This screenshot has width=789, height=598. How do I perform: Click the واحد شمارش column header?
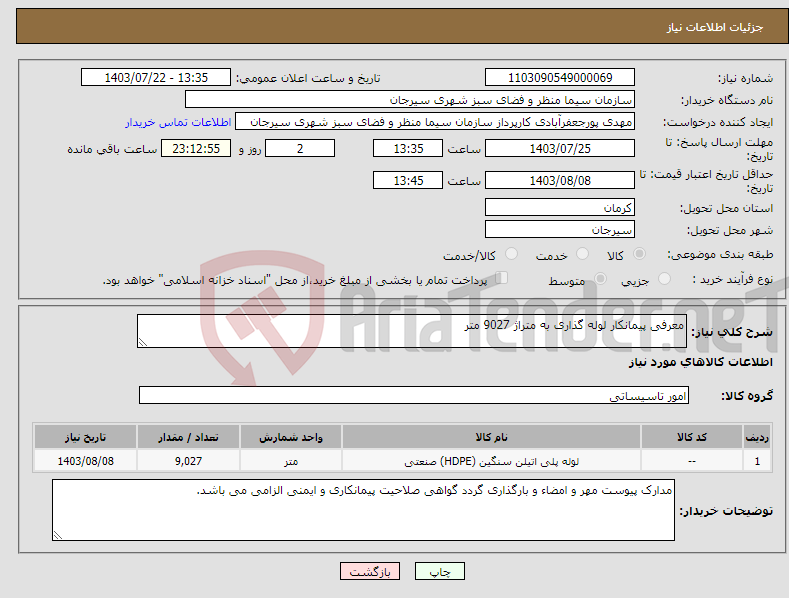[291, 437]
